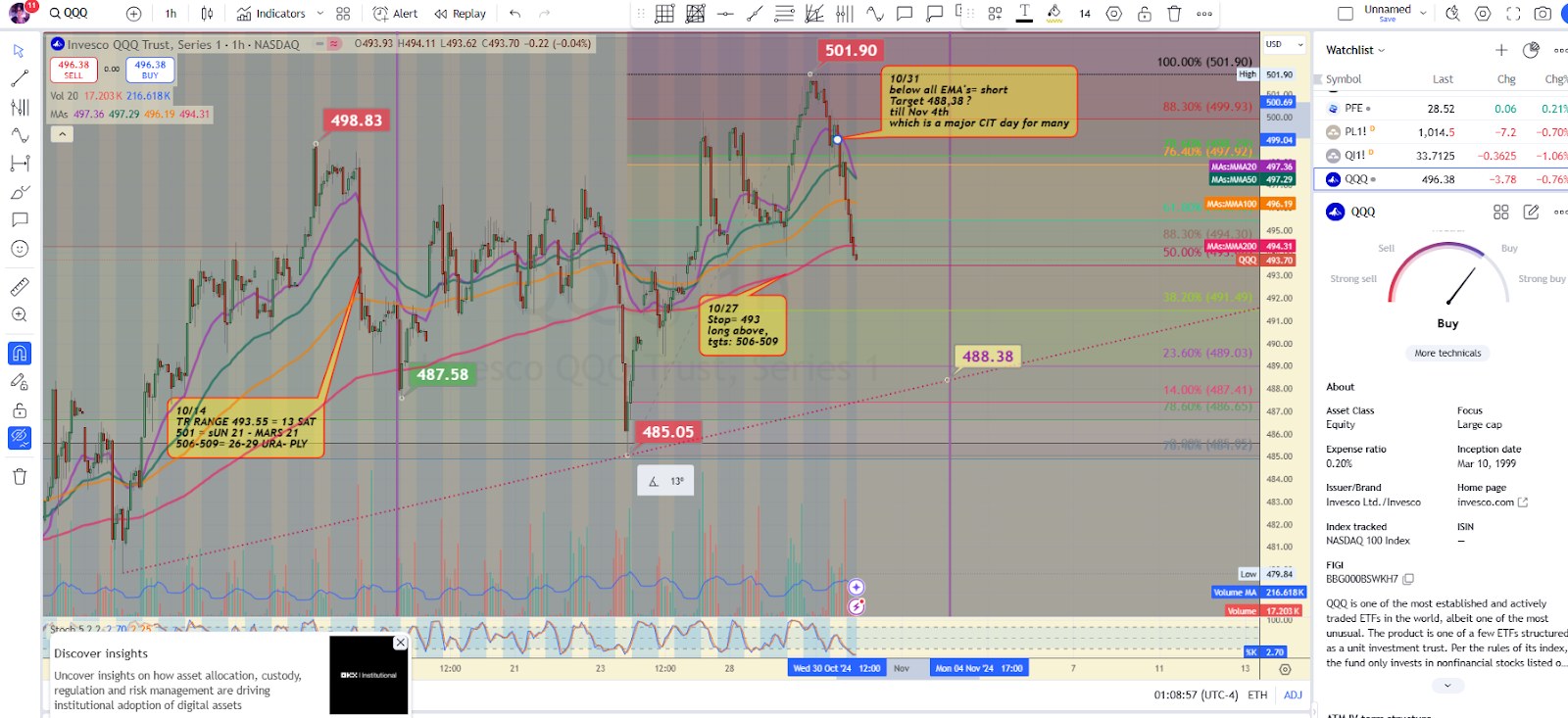Open the Watchlist dropdown menu

click(1355, 50)
